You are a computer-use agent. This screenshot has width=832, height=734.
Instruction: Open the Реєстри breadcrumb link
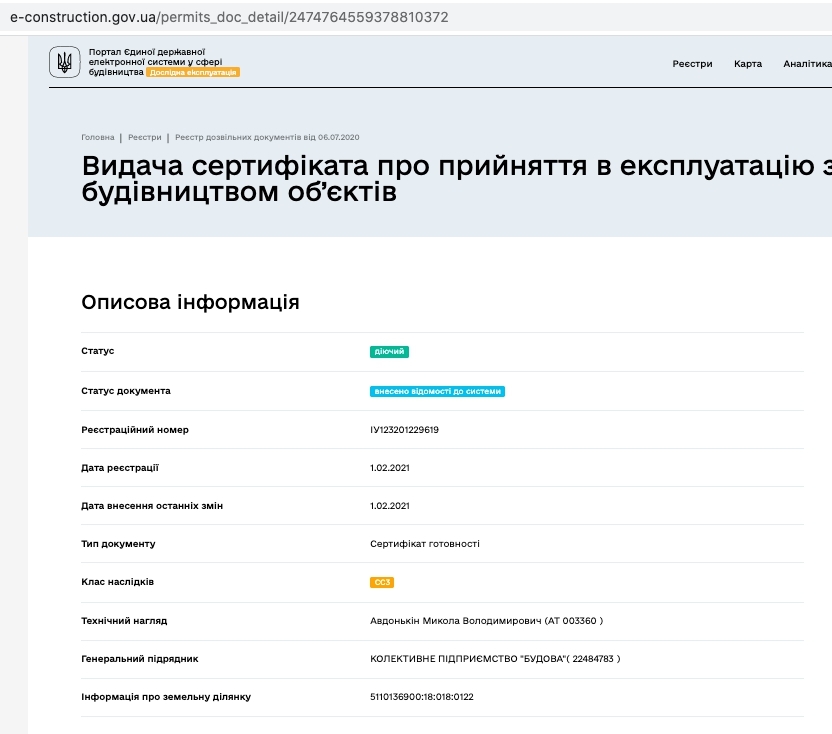pos(144,137)
